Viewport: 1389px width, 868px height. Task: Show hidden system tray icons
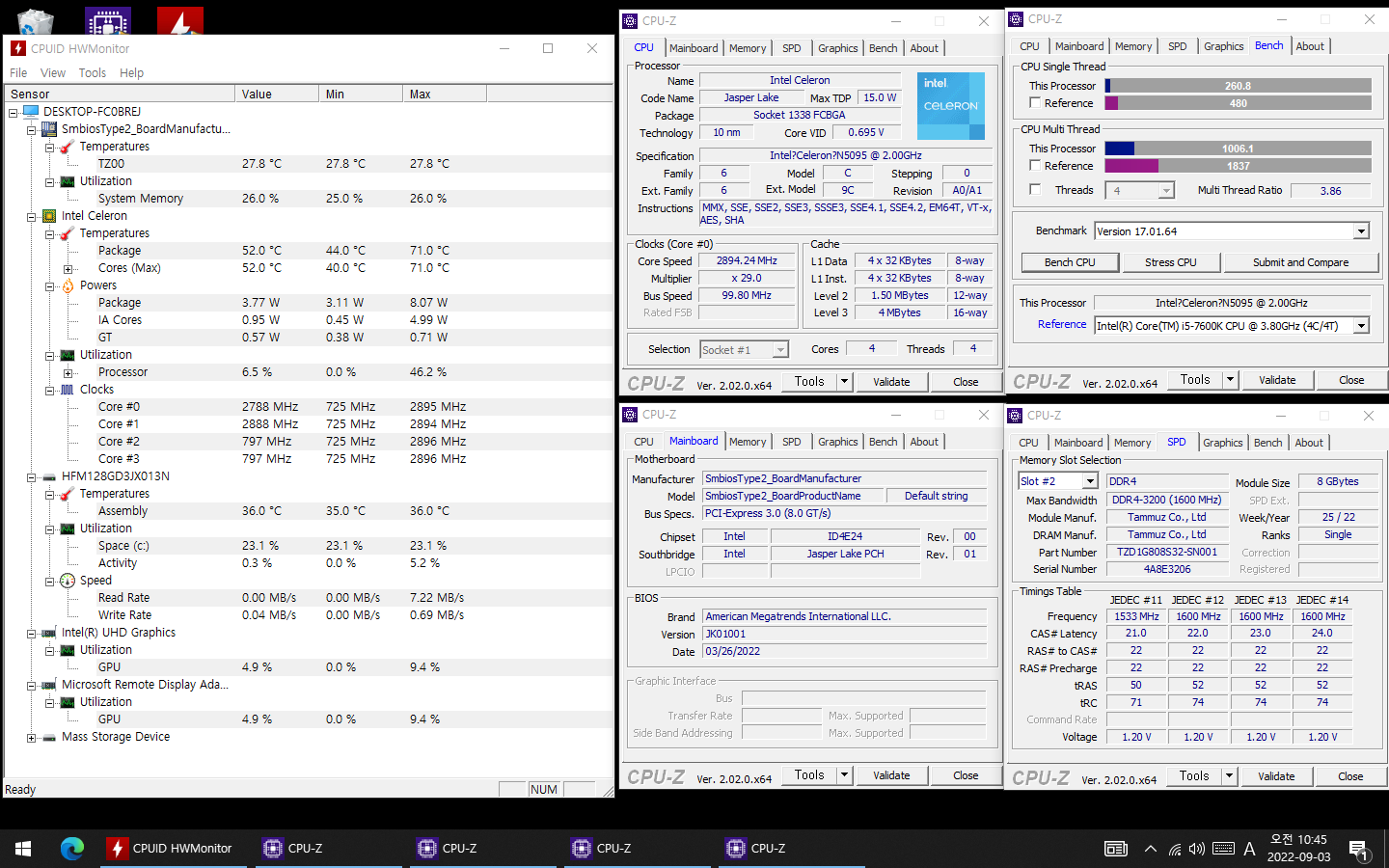(x=1150, y=849)
